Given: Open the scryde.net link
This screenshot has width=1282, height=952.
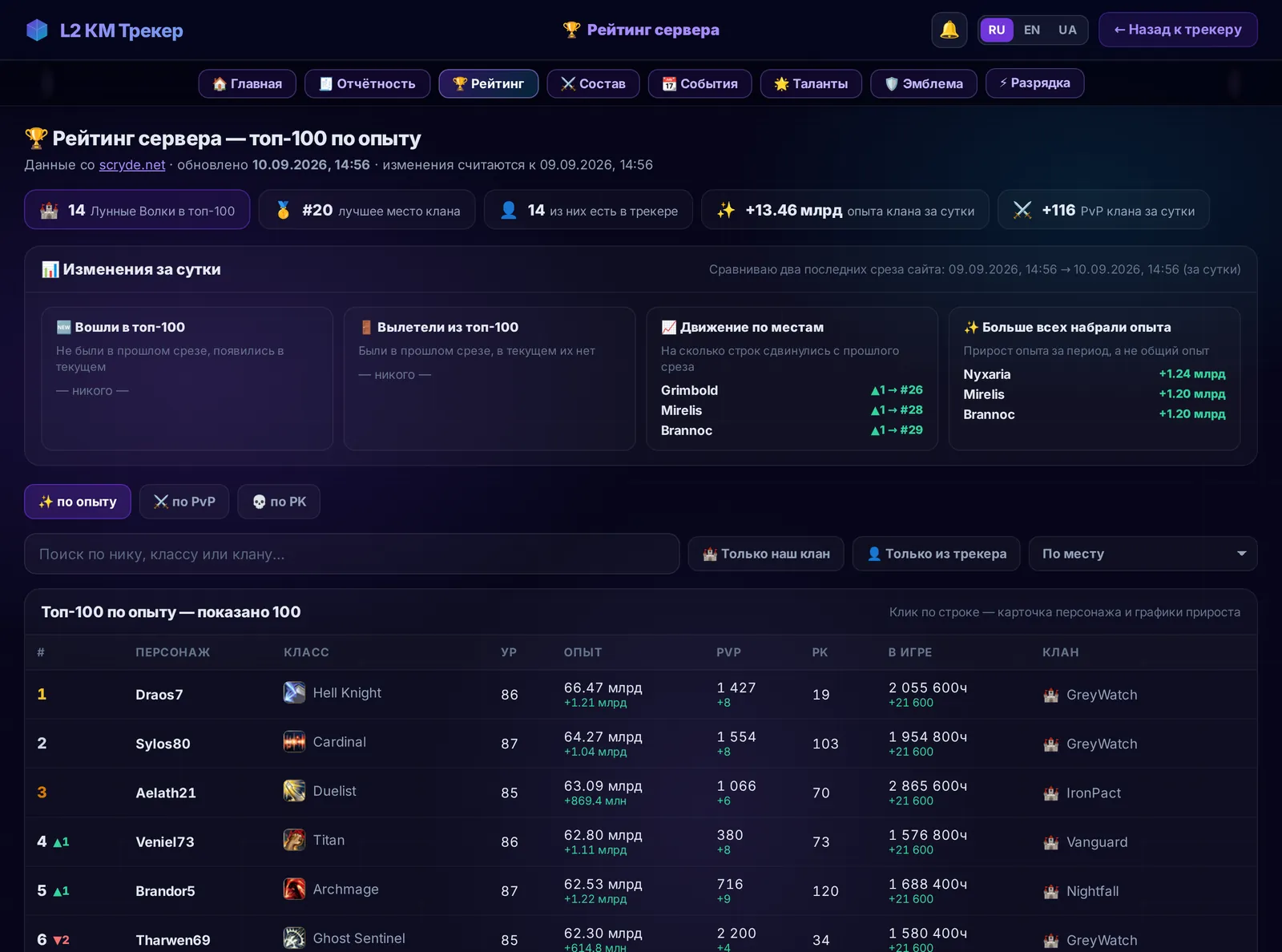Looking at the screenshot, I should coord(132,164).
